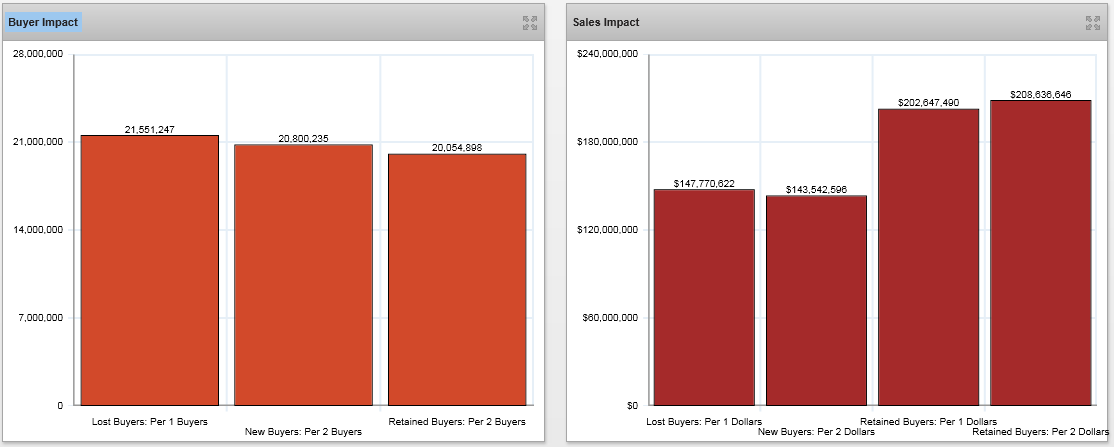Select the Lost Buyers: Per 1 Buyers bar
The height and width of the screenshot is (447, 1114).
point(150,270)
